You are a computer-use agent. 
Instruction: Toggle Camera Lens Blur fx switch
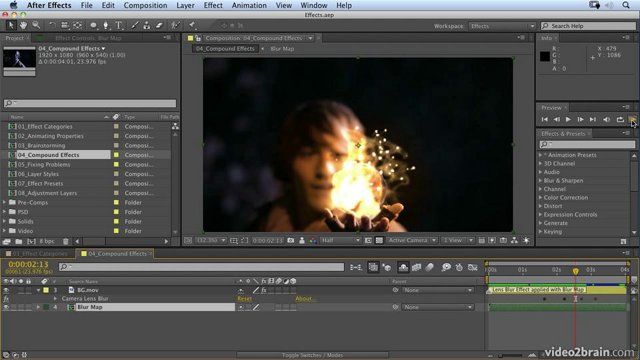(x=6, y=299)
